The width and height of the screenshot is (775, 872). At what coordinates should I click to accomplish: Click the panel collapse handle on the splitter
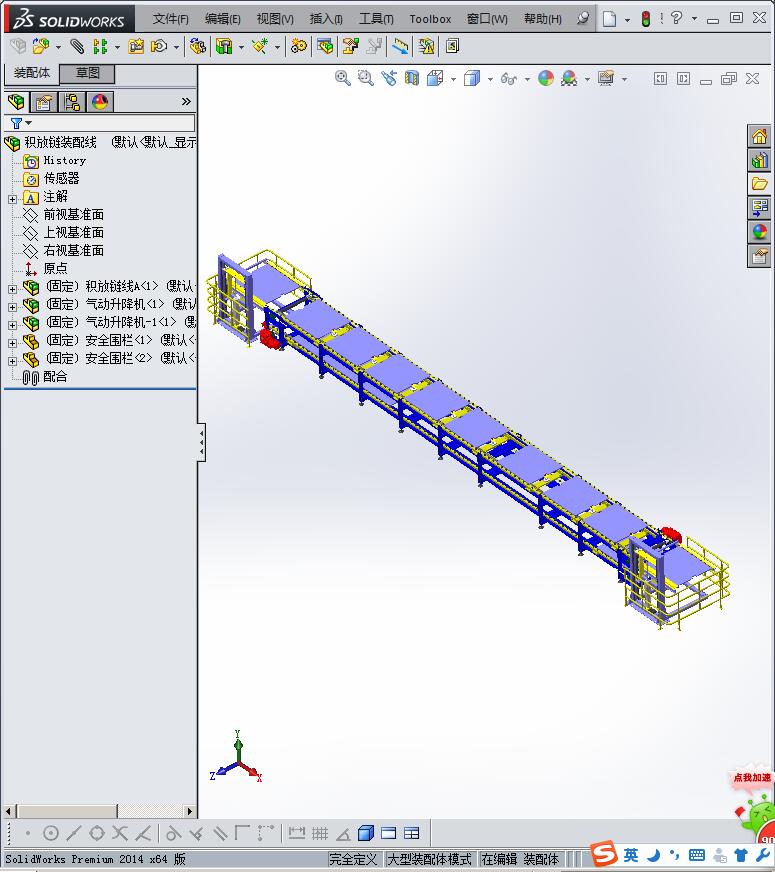202,443
